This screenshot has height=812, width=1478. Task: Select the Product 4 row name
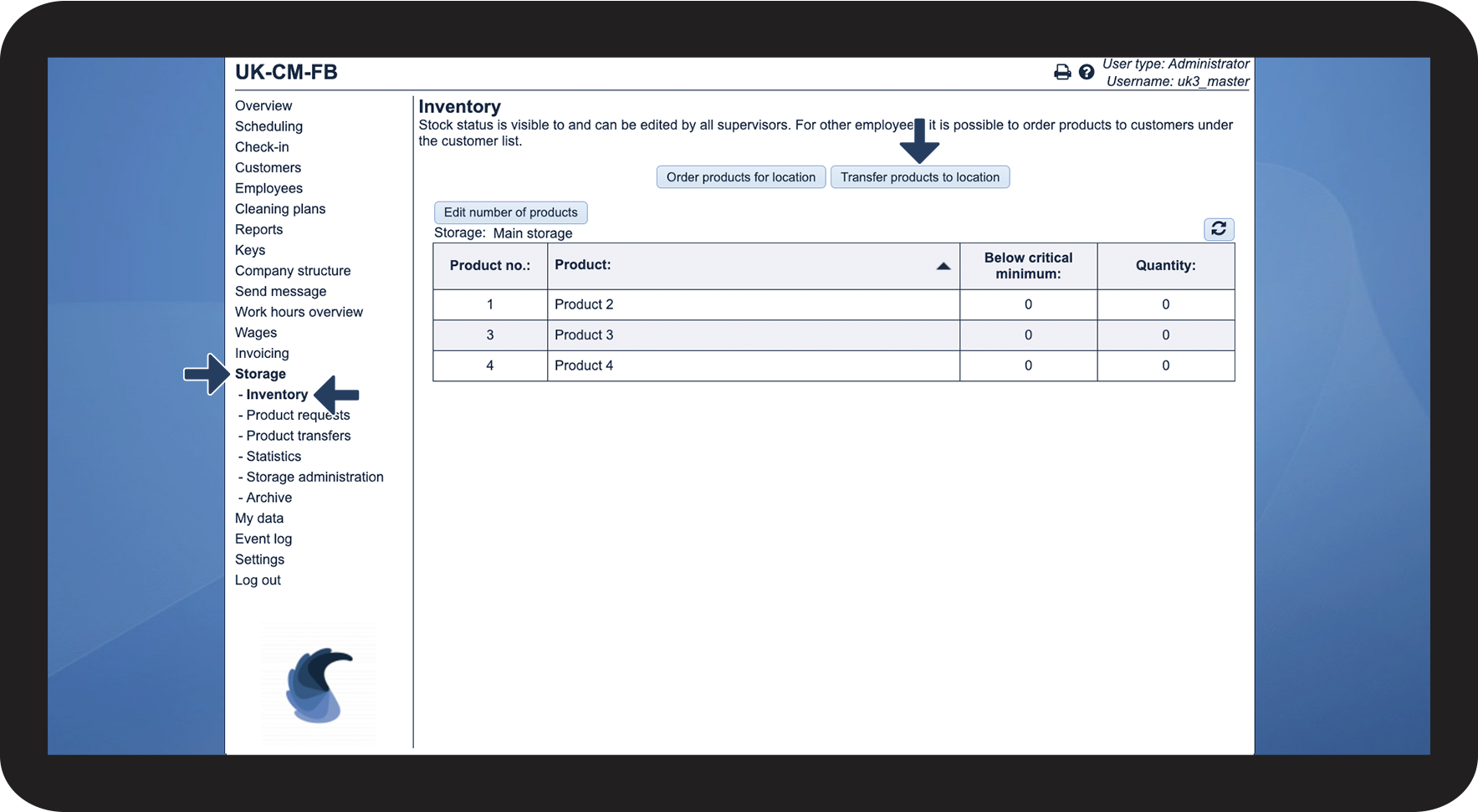point(584,365)
